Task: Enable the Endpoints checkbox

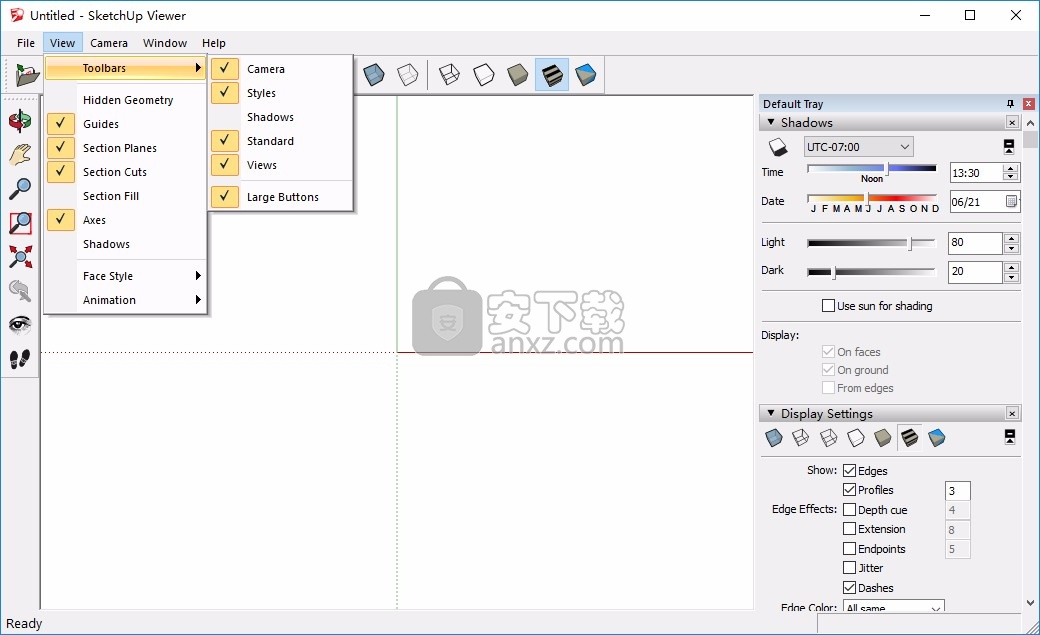Action: click(849, 549)
